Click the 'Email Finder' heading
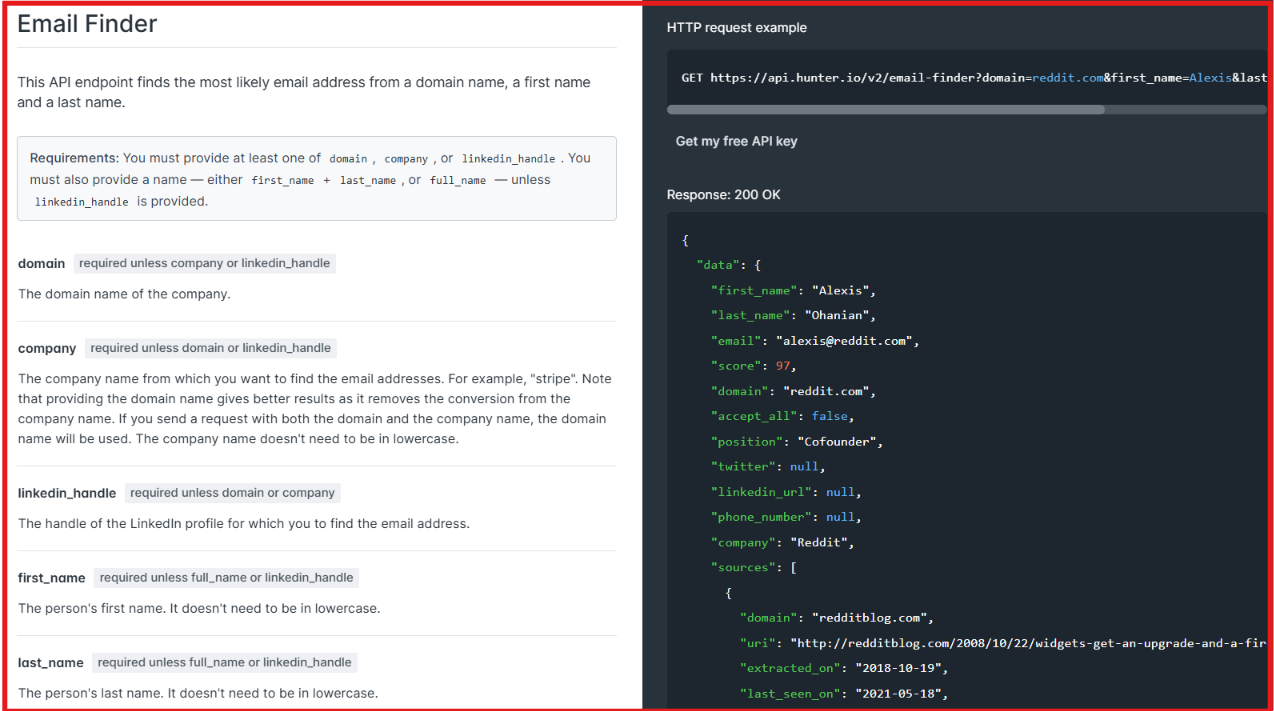This screenshot has height=711, width=1274. [x=87, y=24]
